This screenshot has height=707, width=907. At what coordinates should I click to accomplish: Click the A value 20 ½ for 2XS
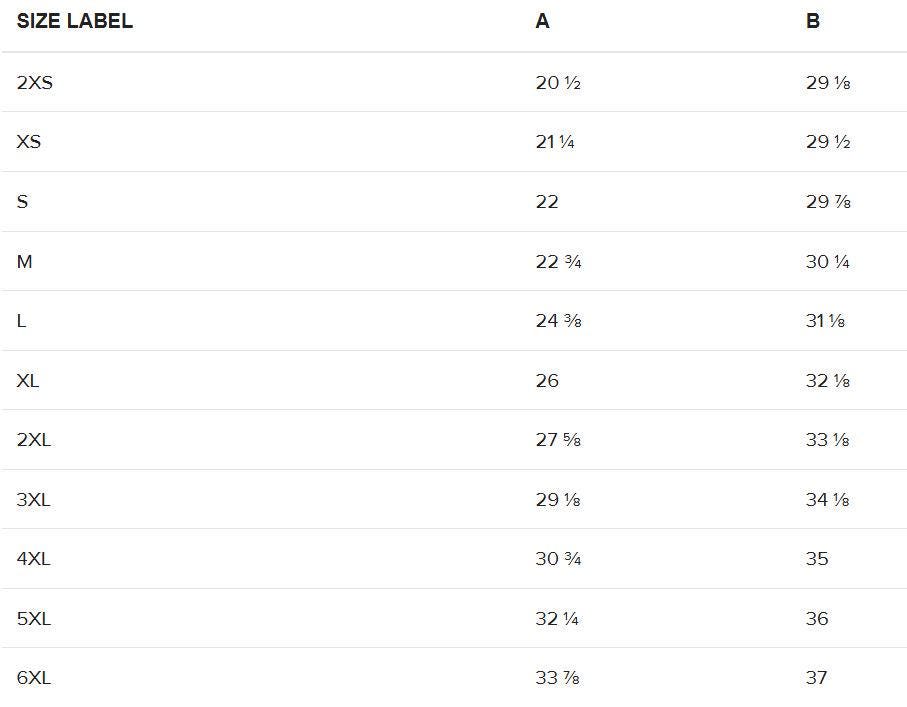pyautogui.click(x=557, y=83)
